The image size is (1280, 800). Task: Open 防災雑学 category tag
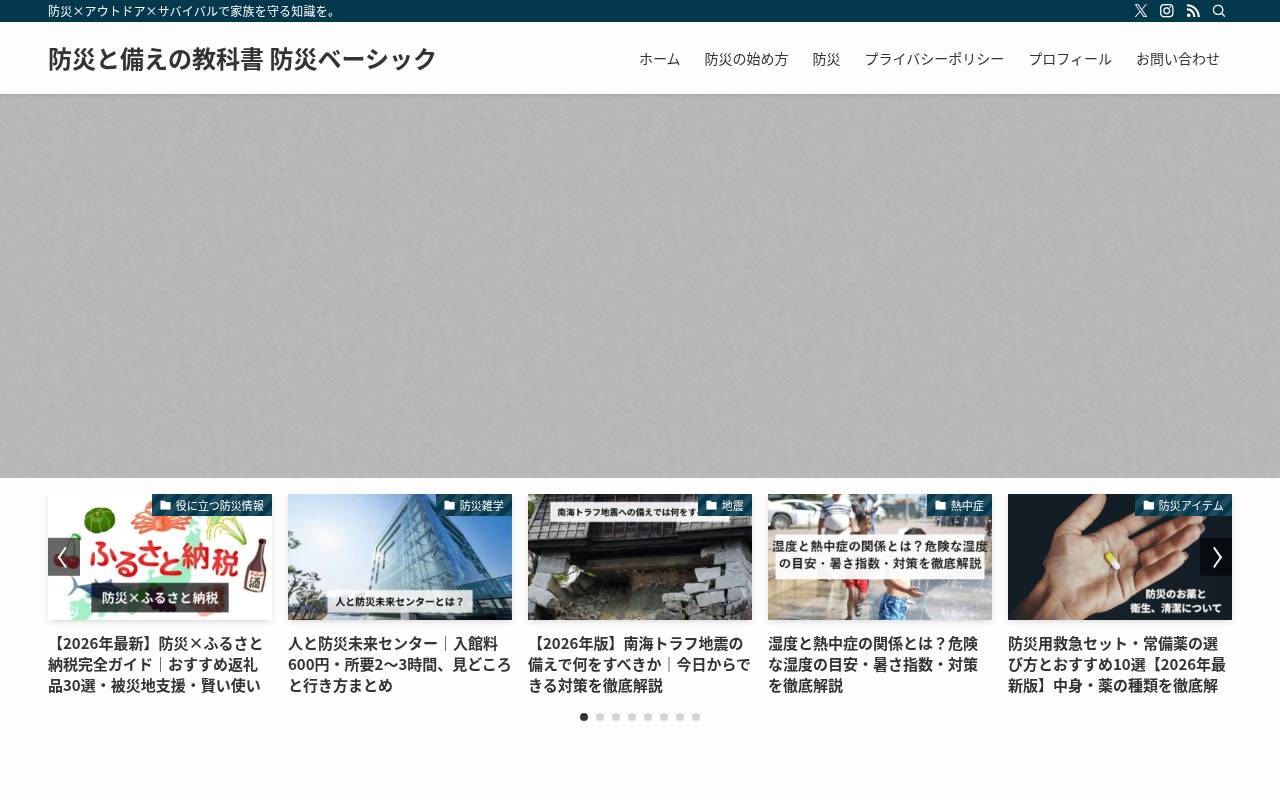click(x=474, y=505)
